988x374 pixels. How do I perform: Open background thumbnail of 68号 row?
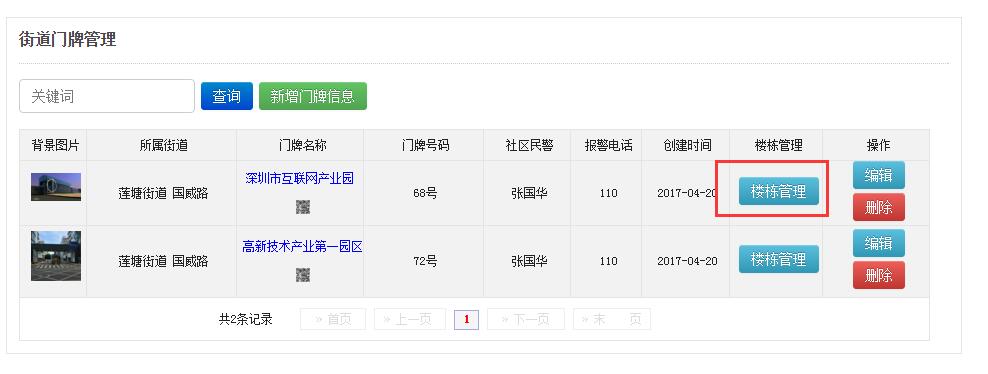[x=56, y=187]
